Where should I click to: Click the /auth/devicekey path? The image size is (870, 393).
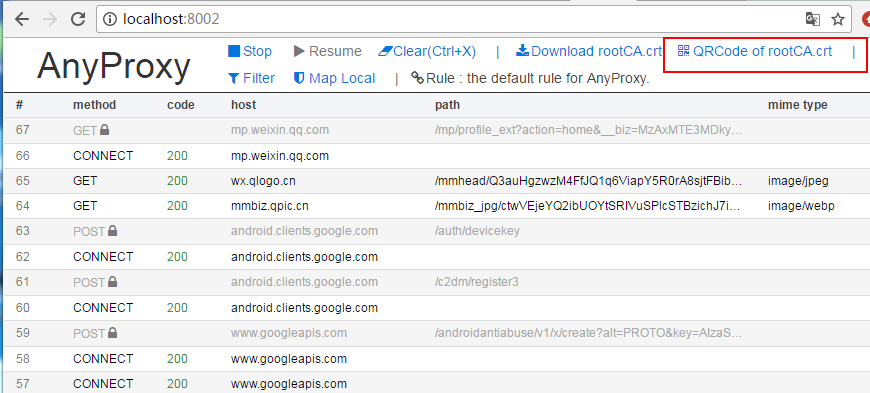click(x=477, y=231)
